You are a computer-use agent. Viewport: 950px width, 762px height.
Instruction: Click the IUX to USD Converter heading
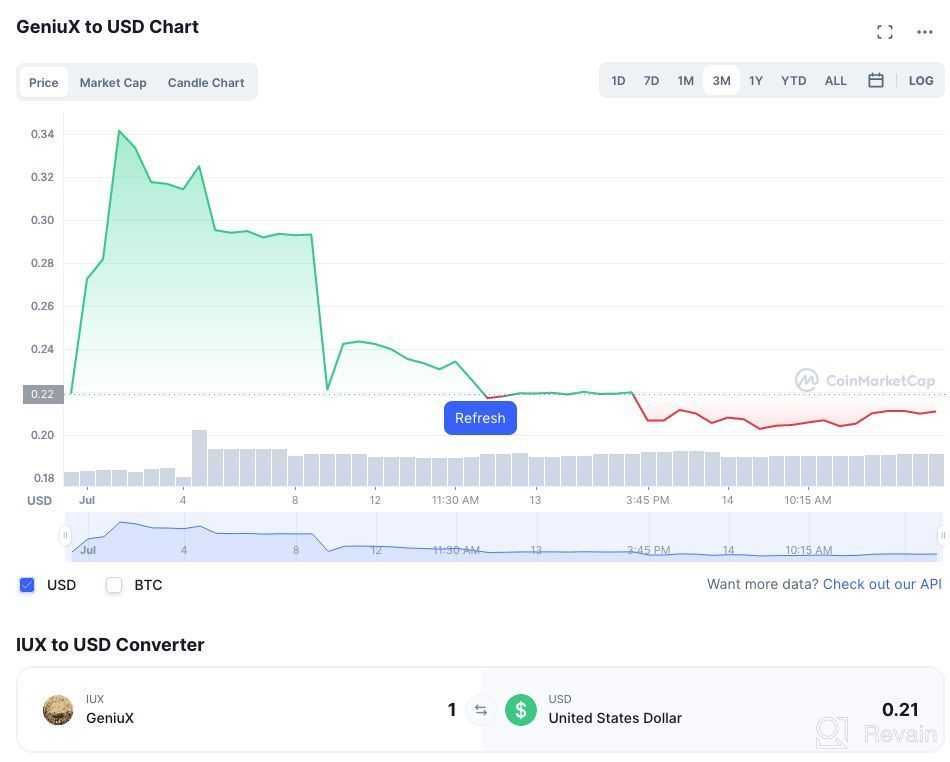pyautogui.click(x=110, y=644)
